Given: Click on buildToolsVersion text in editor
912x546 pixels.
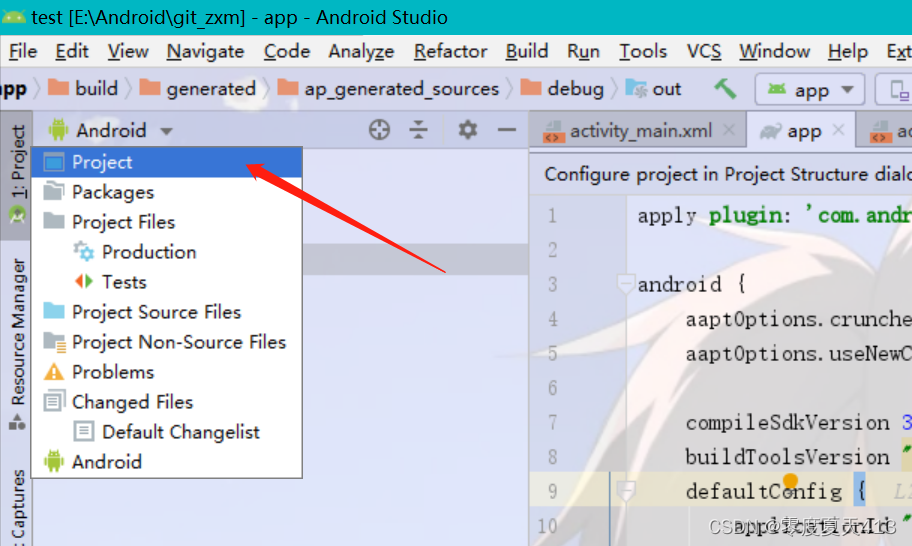Looking at the screenshot, I should 787,457.
